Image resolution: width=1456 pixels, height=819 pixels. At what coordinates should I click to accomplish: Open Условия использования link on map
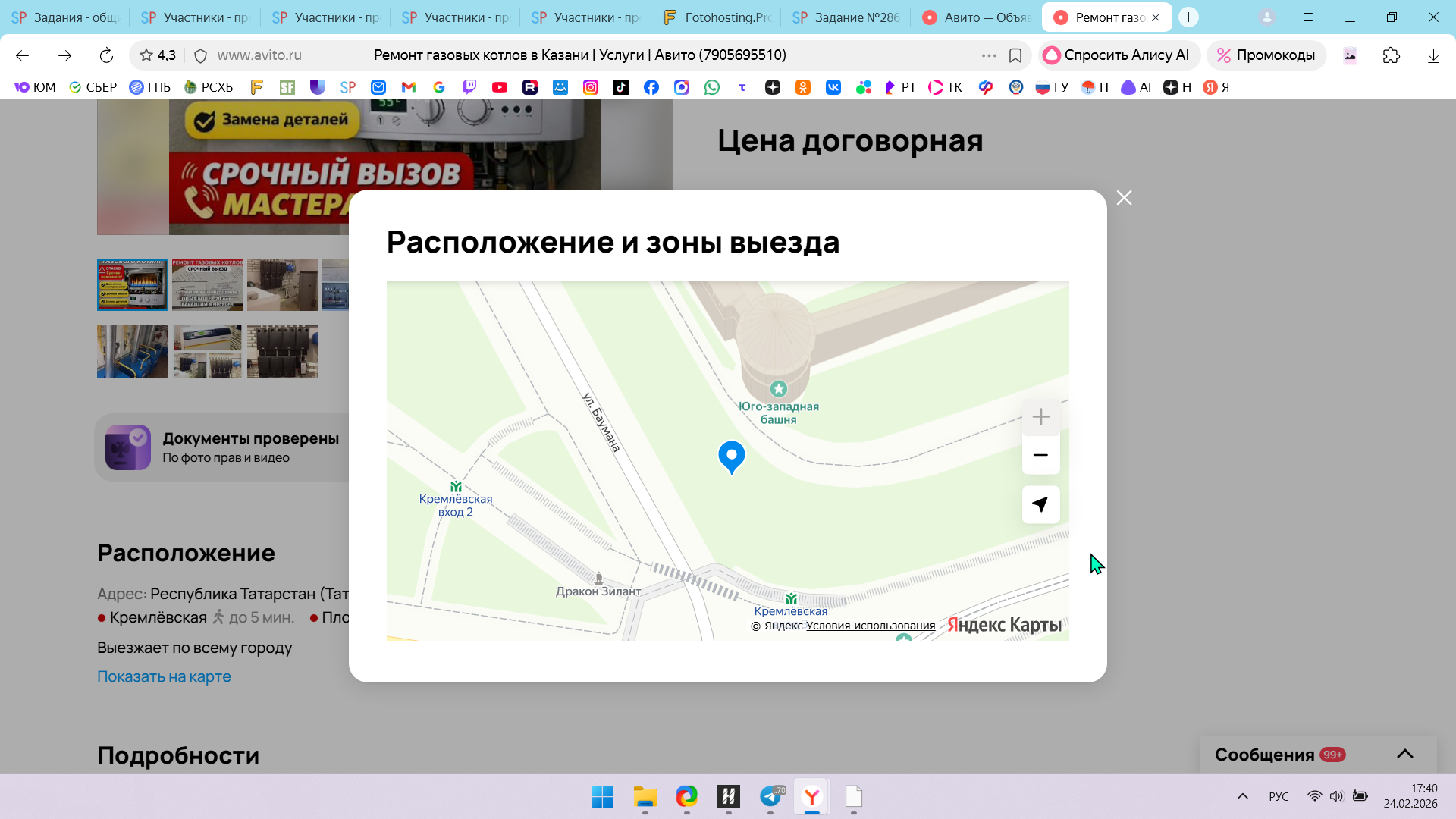pos(870,626)
